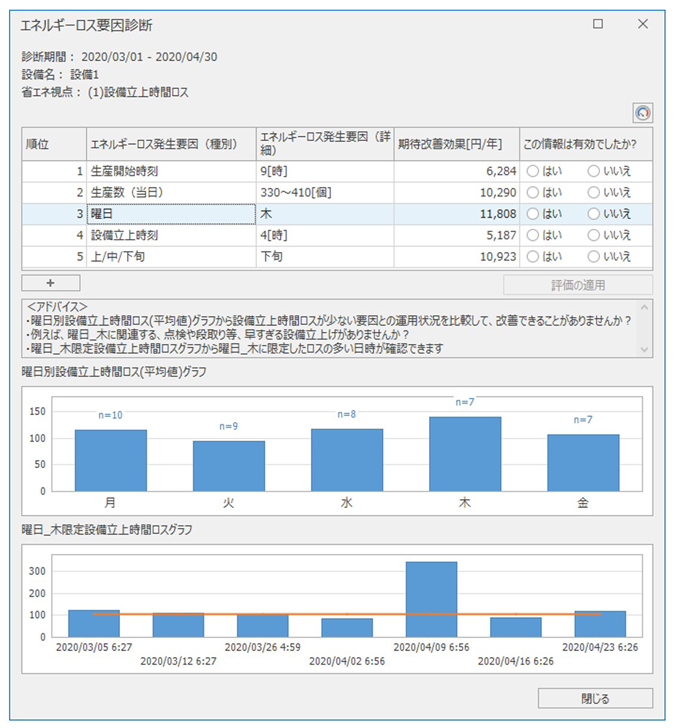The height and width of the screenshot is (728, 673).
Task: Select the 曜日 cell in row 3
Action: 170,213
